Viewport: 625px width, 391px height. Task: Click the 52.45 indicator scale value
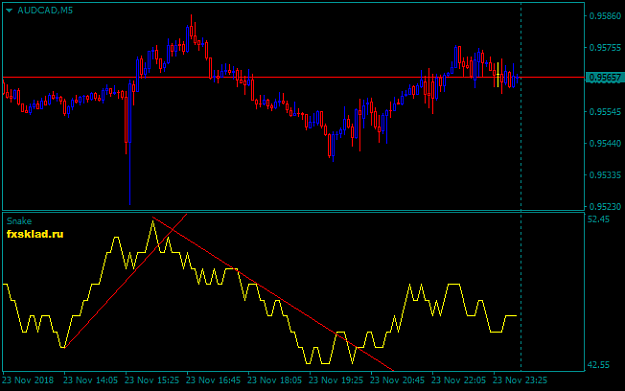click(598, 219)
